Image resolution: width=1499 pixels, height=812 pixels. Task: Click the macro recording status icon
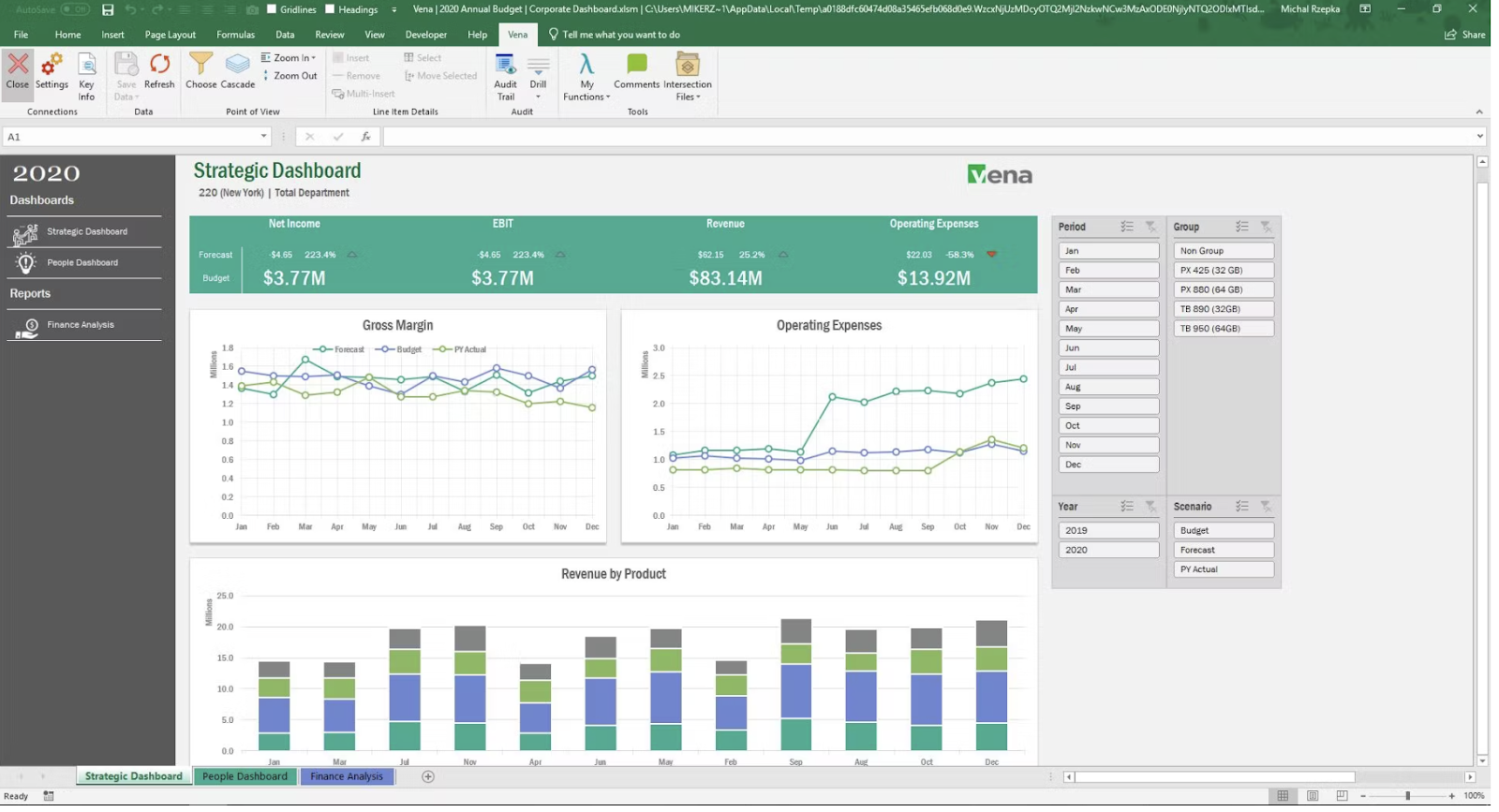click(x=49, y=796)
